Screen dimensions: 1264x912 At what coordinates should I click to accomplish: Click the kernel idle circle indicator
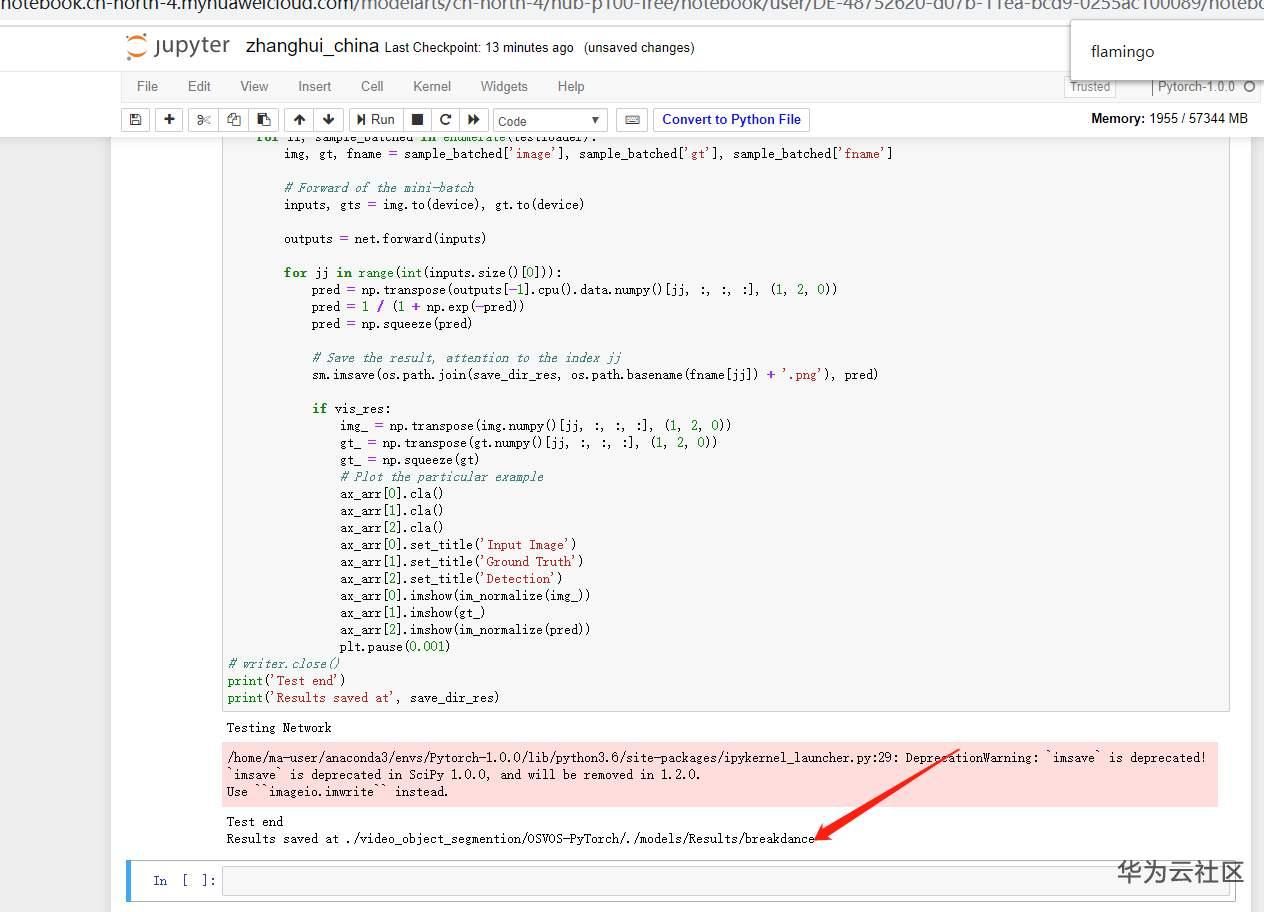1249,87
